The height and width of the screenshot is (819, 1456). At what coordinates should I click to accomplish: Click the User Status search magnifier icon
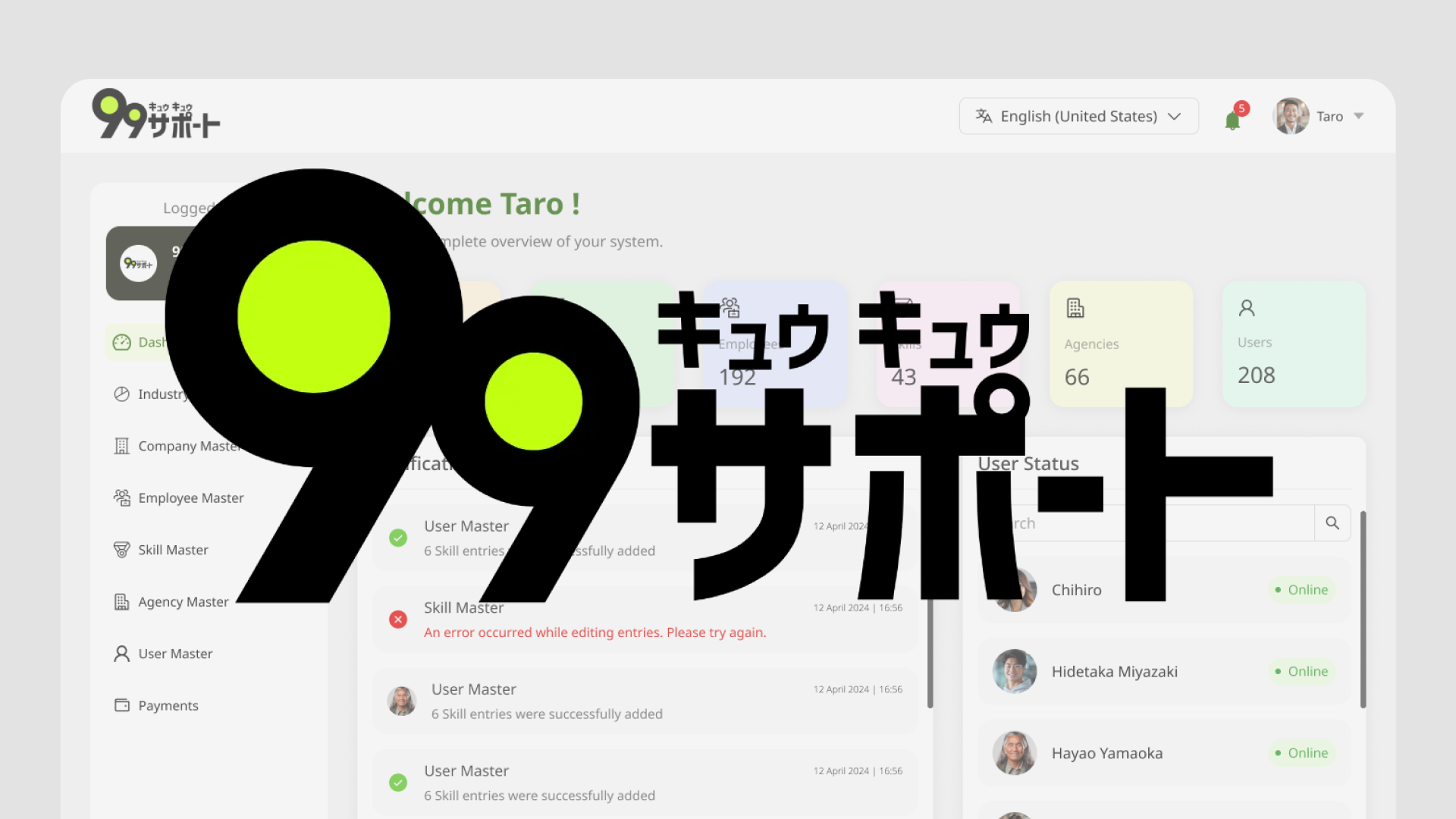pos(1332,523)
